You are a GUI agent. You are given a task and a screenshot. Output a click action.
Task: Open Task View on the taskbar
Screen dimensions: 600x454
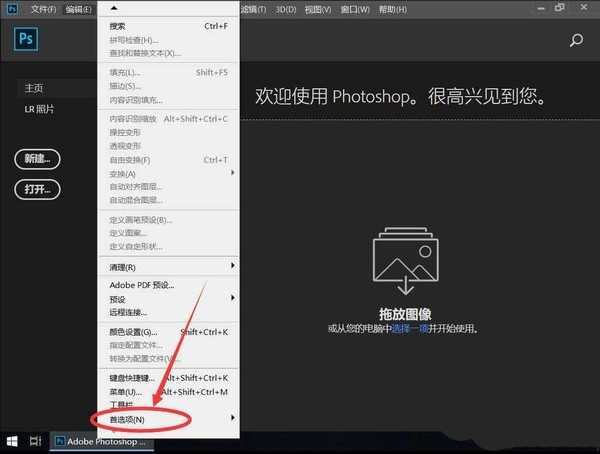[35, 440]
